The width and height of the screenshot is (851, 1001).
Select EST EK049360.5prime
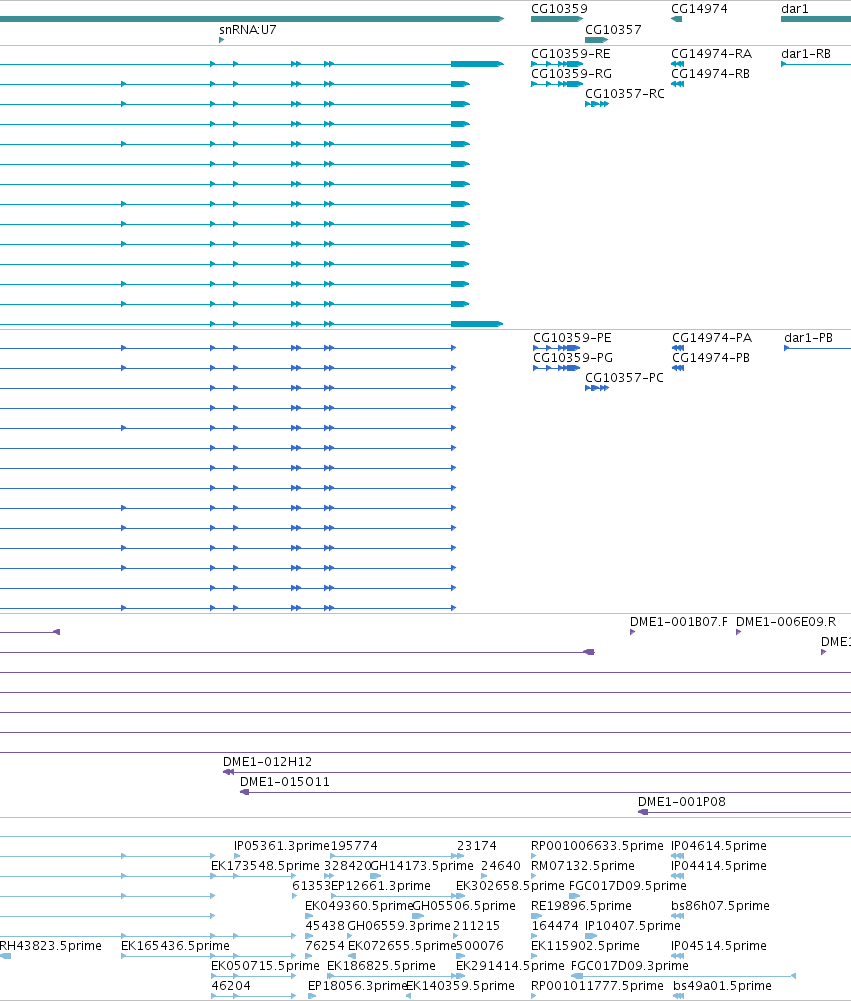(359, 906)
